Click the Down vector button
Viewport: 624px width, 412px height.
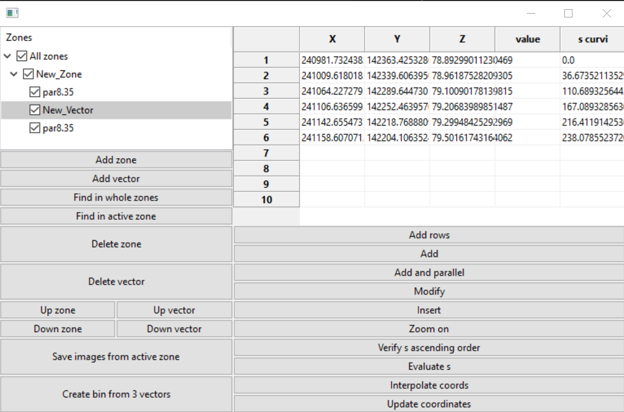(x=174, y=328)
